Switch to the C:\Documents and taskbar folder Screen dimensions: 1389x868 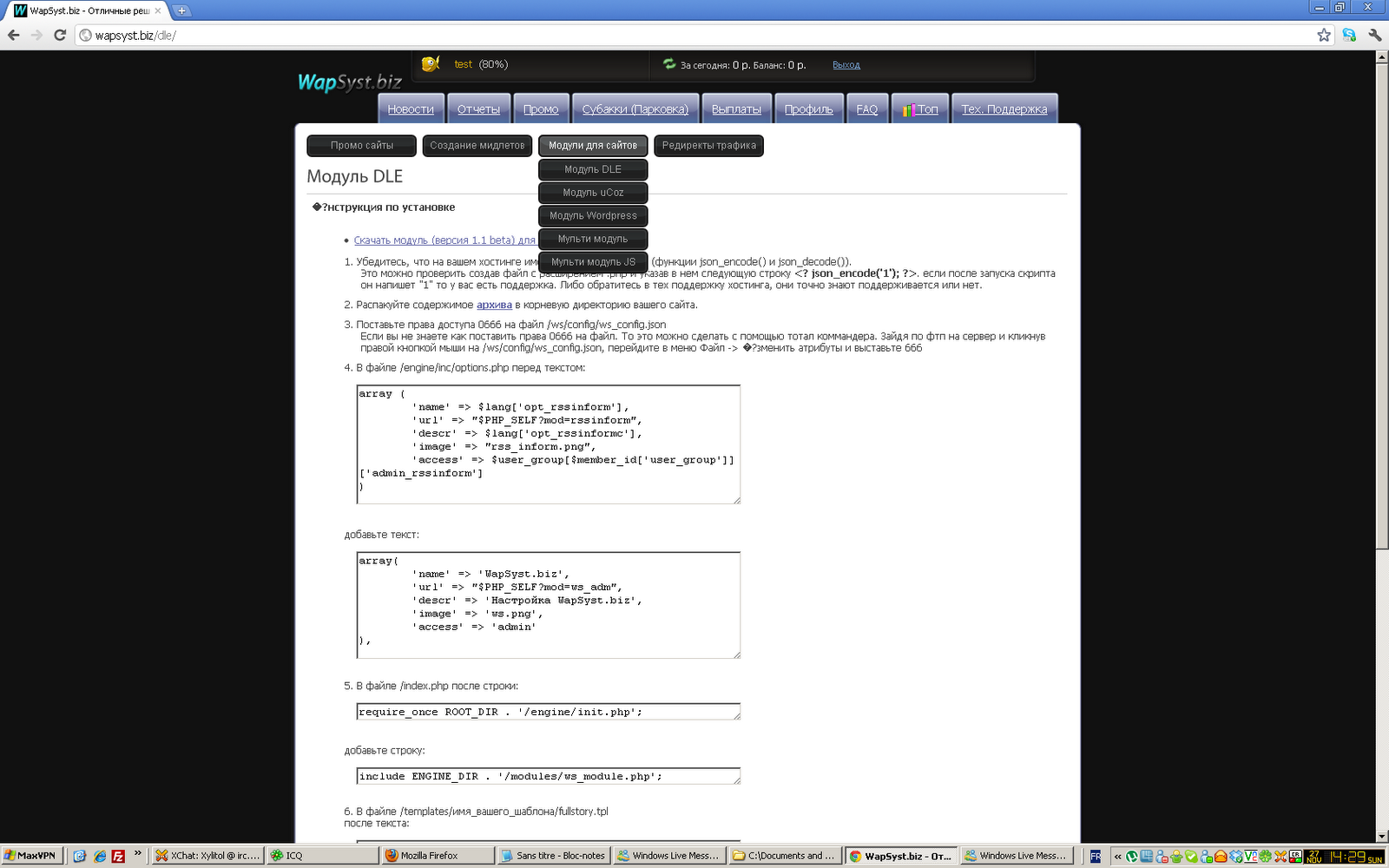coord(785,856)
